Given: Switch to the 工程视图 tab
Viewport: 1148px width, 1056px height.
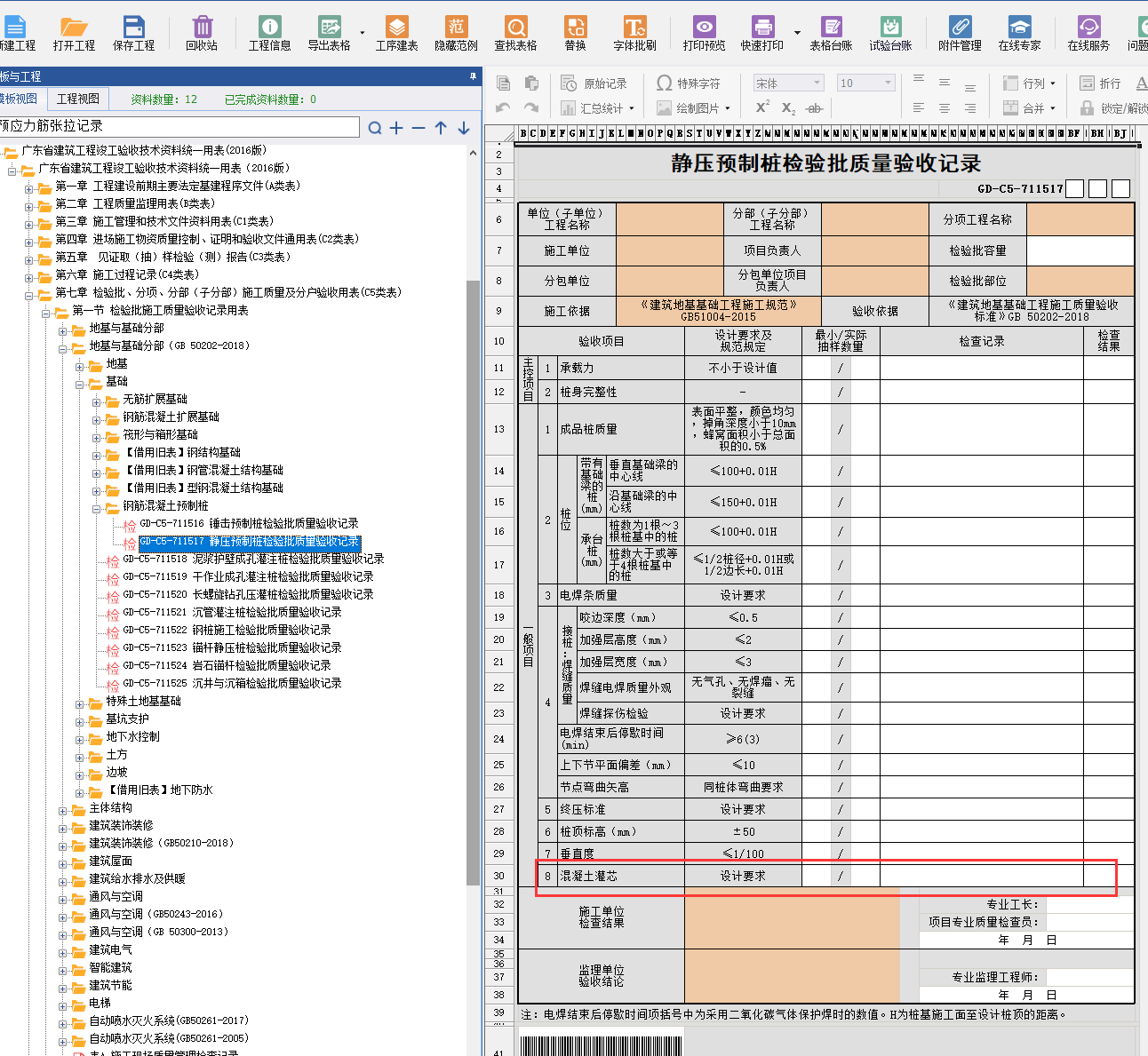Looking at the screenshot, I should click(78, 99).
